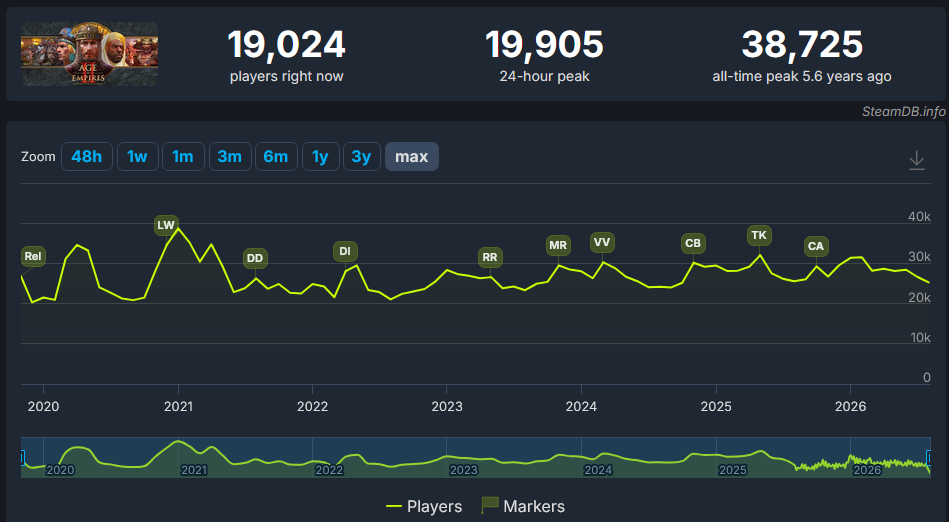Viewport: 949px width, 522px height.
Task: Set chart zoom to 6m
Action: [276, 156]
